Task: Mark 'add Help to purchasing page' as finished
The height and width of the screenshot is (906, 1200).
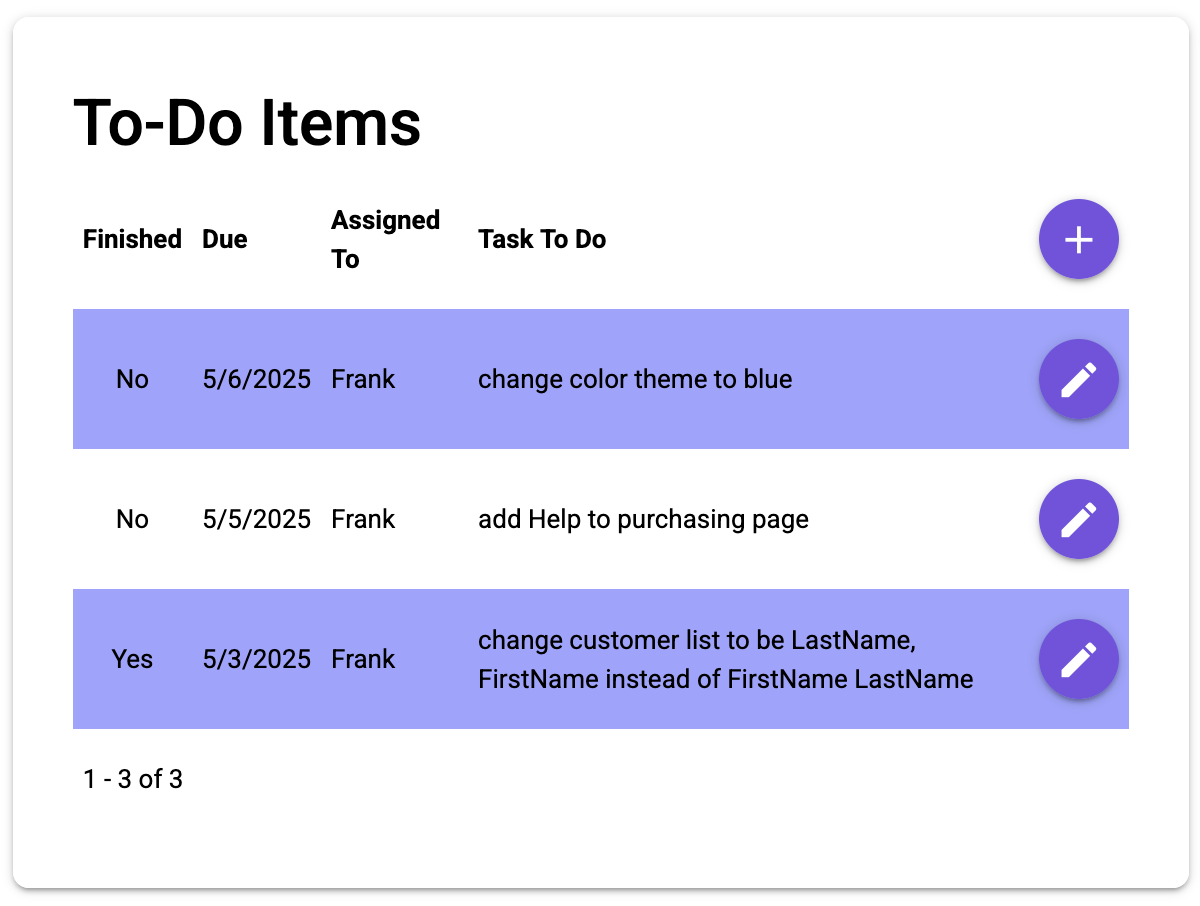Action: click(132, 519)
